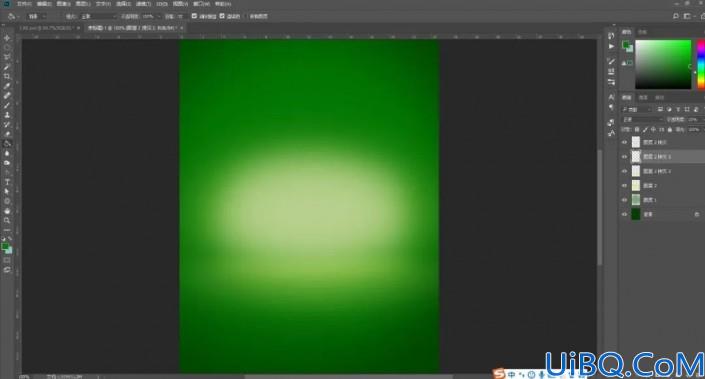This screenshot has width=705, height=379.
Task: Toggle the first checkbox in options bar
Action: [194, 16]
